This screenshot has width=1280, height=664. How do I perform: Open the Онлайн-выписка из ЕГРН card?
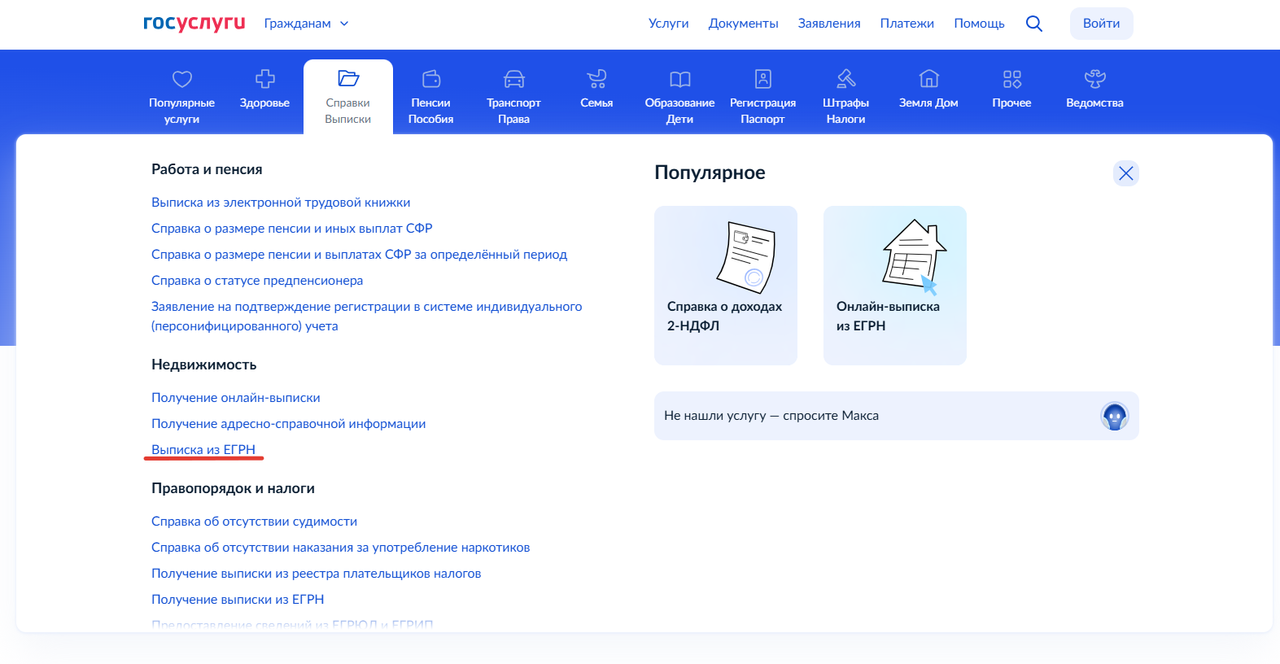[x=895, y=285]
